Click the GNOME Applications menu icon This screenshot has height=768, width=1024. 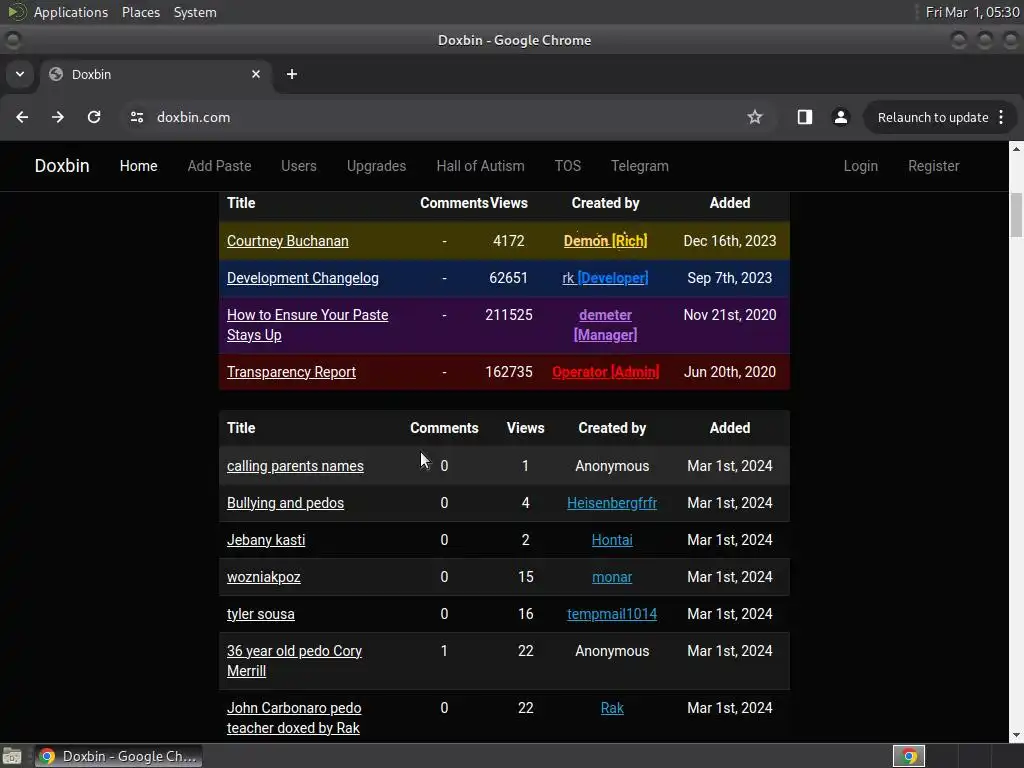(17, 12)
